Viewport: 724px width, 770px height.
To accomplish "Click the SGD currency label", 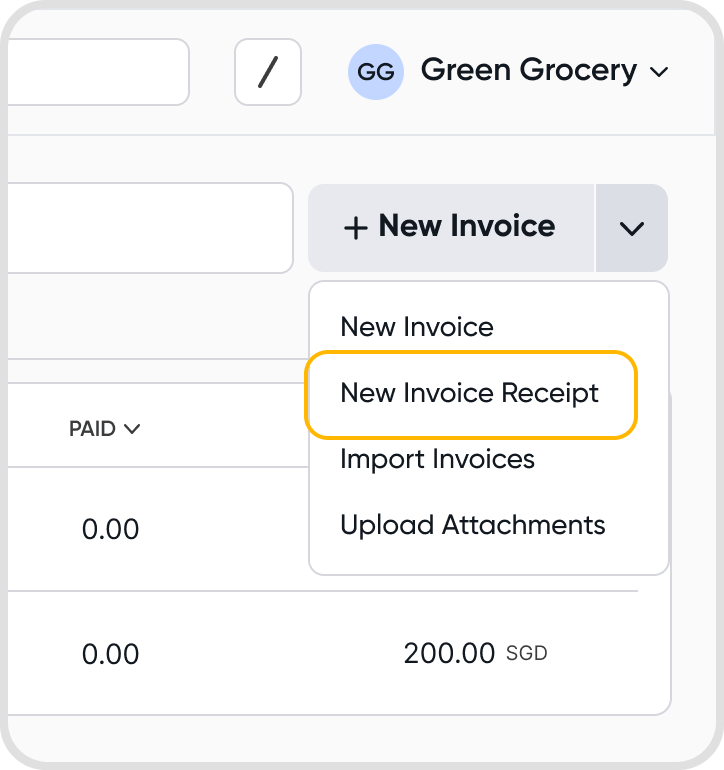I will tap(526, 655).
